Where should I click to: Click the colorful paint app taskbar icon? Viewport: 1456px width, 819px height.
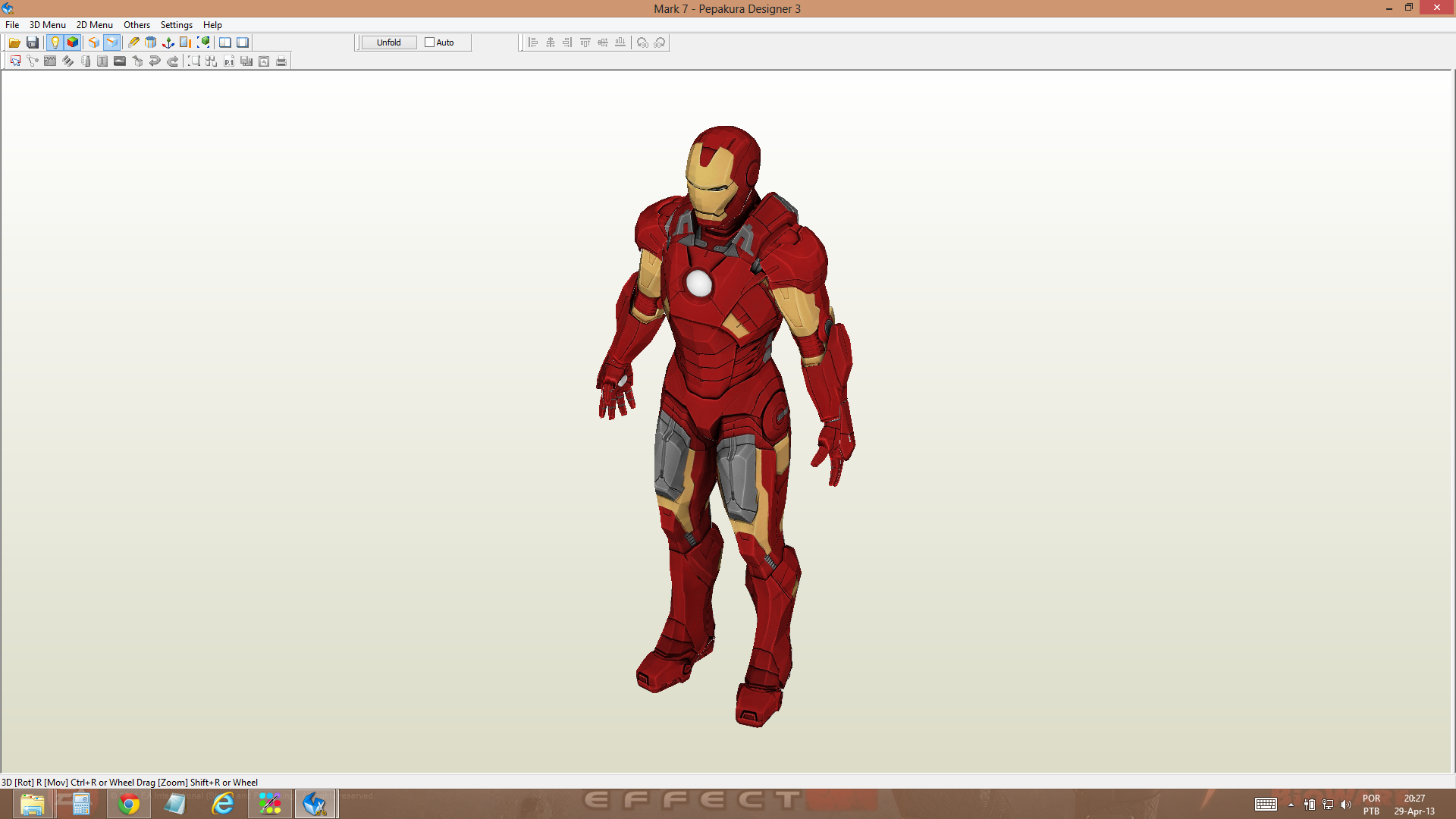click(x=270, y=804)
